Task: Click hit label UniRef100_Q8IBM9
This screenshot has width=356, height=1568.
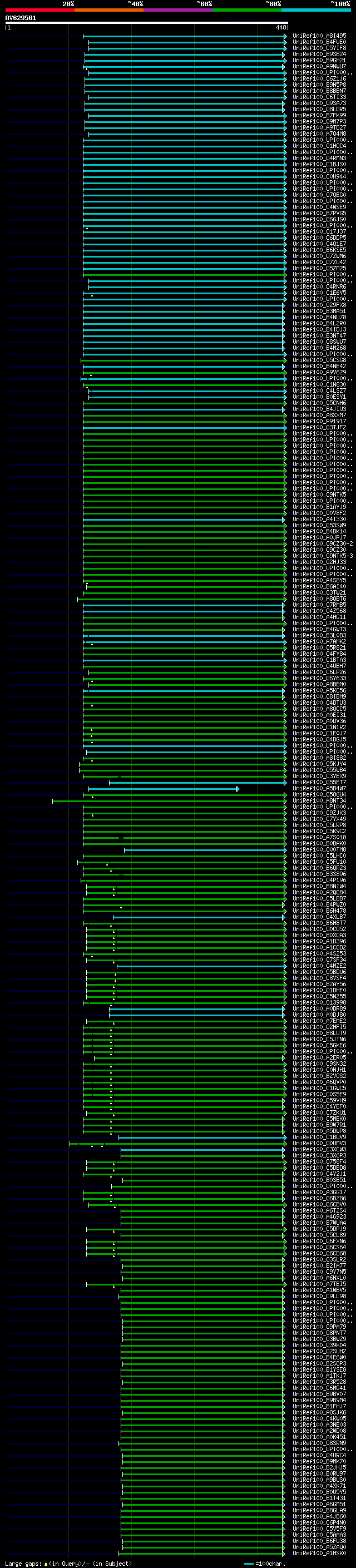Action: 319,696
